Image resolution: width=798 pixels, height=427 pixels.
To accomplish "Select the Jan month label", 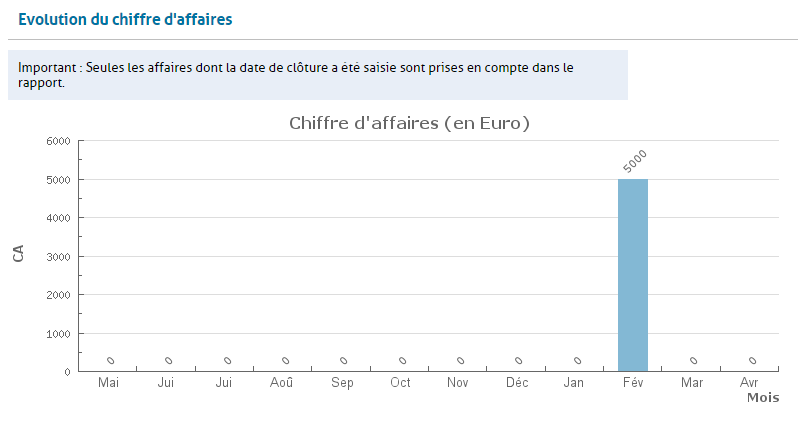I will (x=574, y=383).
